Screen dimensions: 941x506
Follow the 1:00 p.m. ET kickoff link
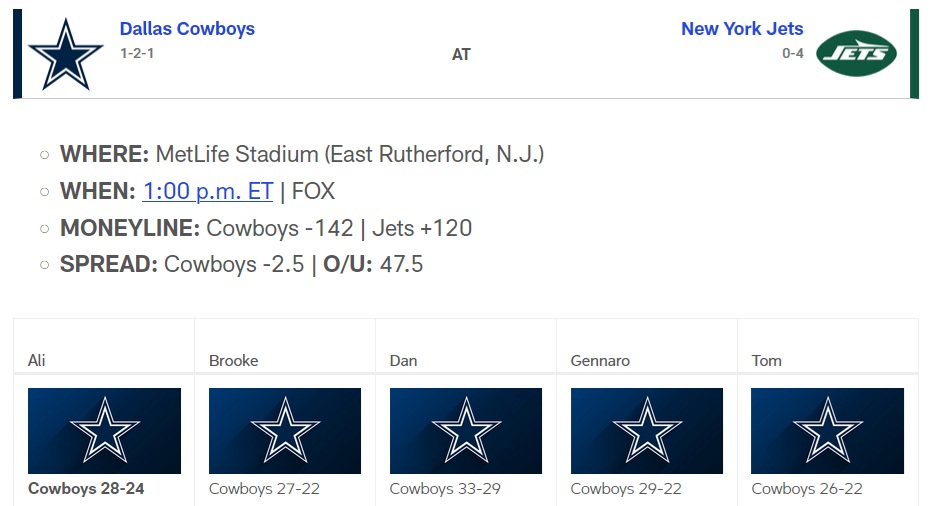click(207, 191)
